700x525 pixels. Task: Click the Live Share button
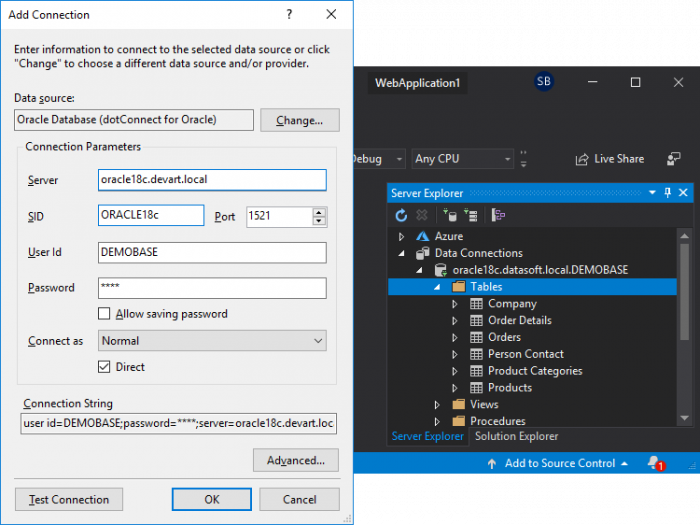point(609,158)
